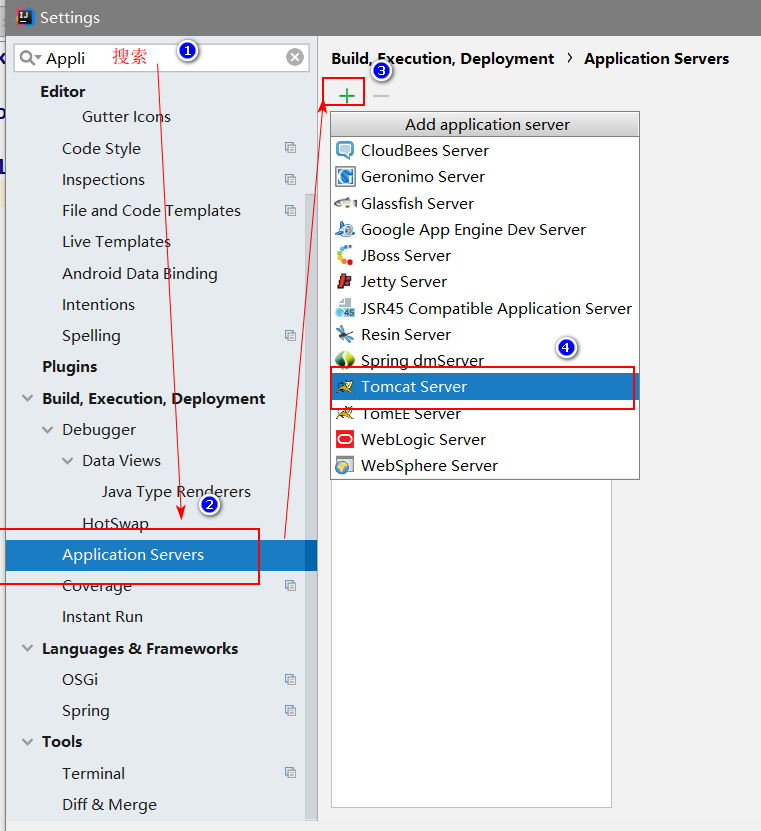This screenshot has height=831, width=761.
Task: Select Tomcat Server from the list
Action: (x=485, y=386)
